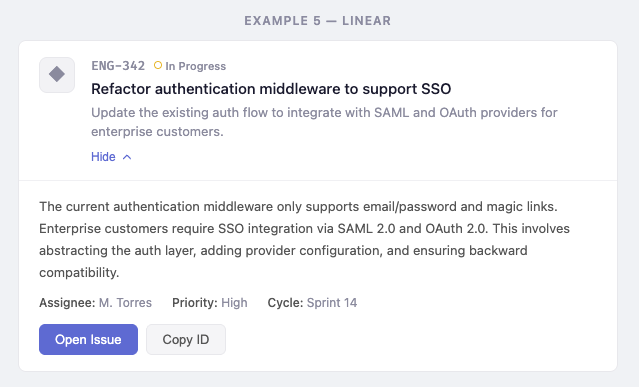Click the issue summary about SAML and OAuth
This screenshot has width=639, height=387.
pos(324,122)
